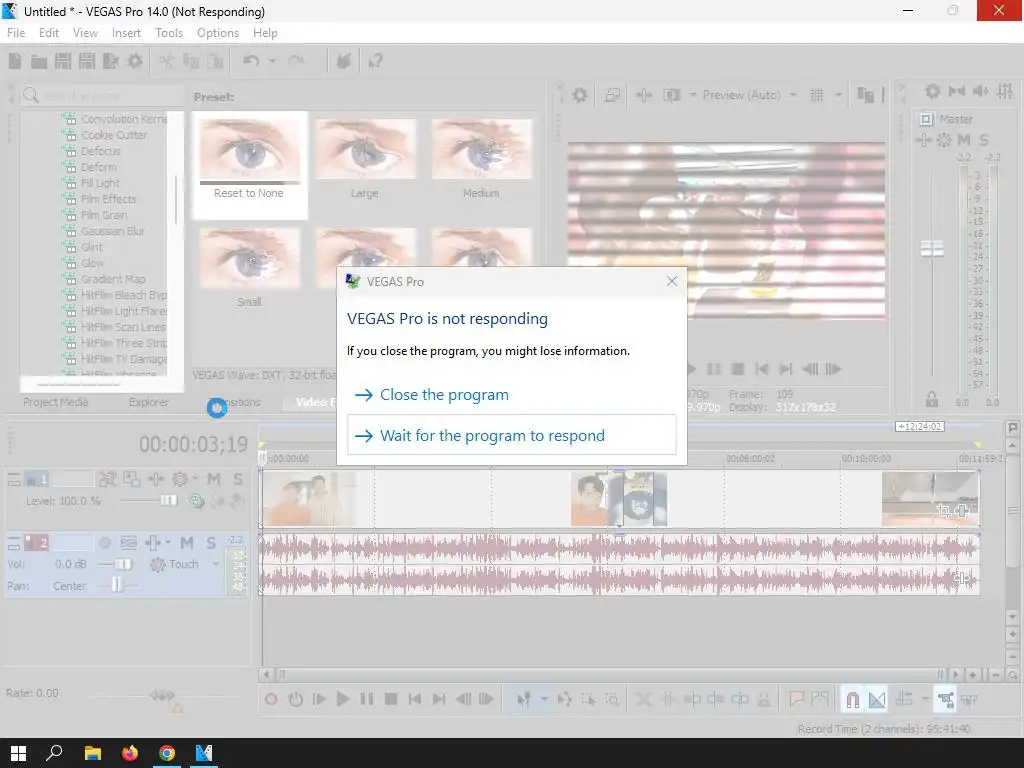Open the Split Screen View dropdown arrow
The image size is (1024, 768).
click(693, 95)
